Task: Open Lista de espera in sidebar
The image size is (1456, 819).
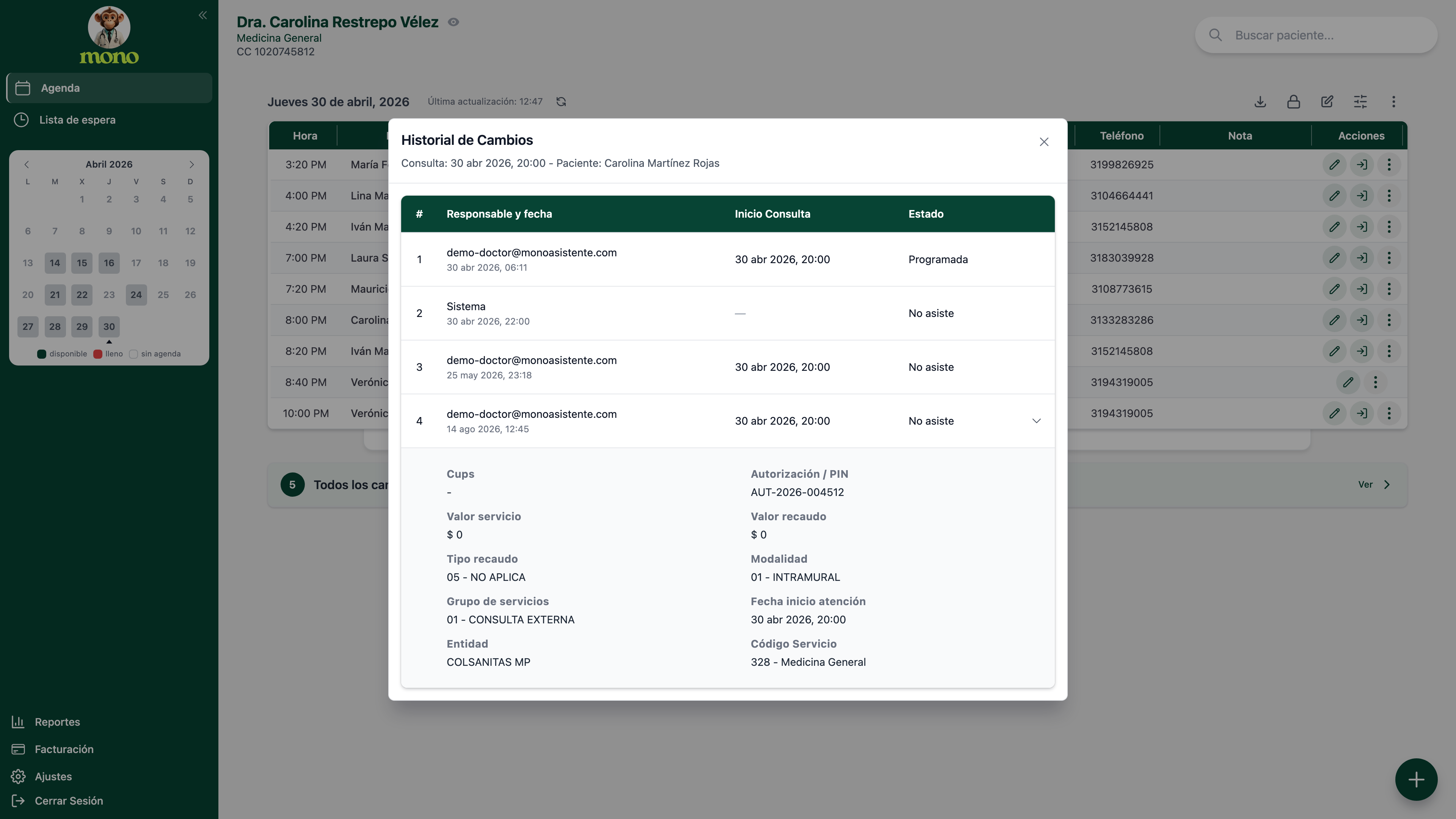Action: 109,120
